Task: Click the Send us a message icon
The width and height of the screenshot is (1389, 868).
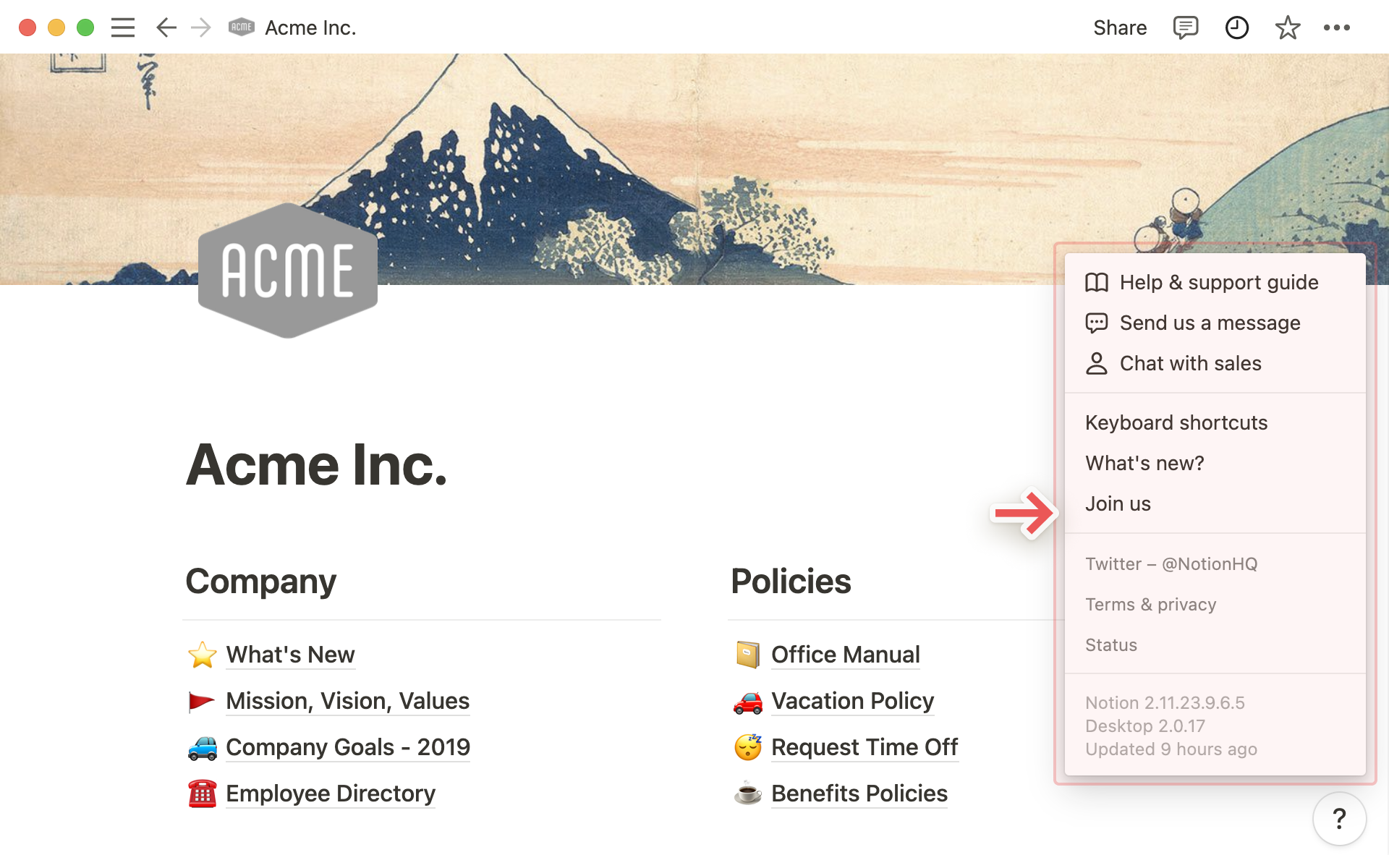Action: (x=1095, y=322)
